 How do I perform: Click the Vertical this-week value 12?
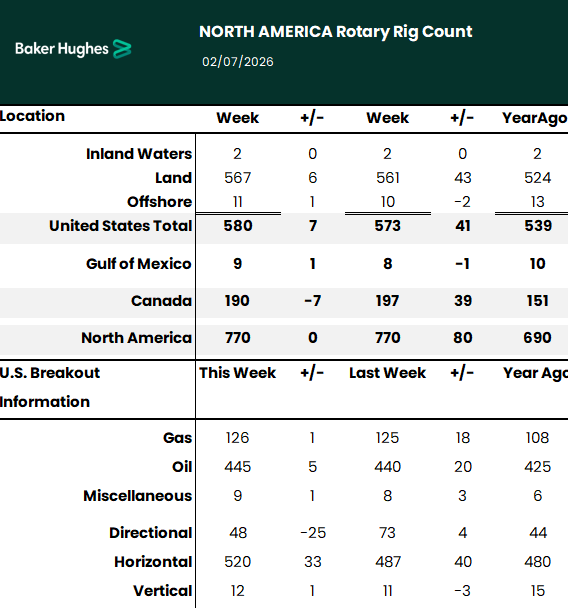(237, 591)
